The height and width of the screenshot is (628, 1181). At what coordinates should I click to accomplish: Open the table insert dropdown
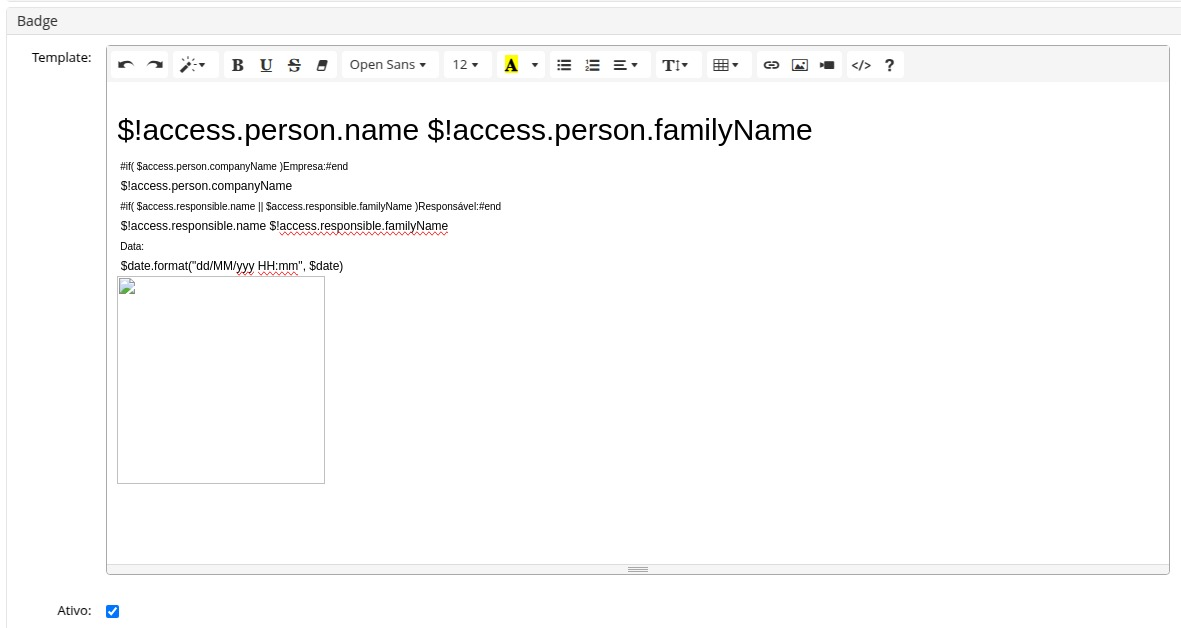(x=726, y=65)
